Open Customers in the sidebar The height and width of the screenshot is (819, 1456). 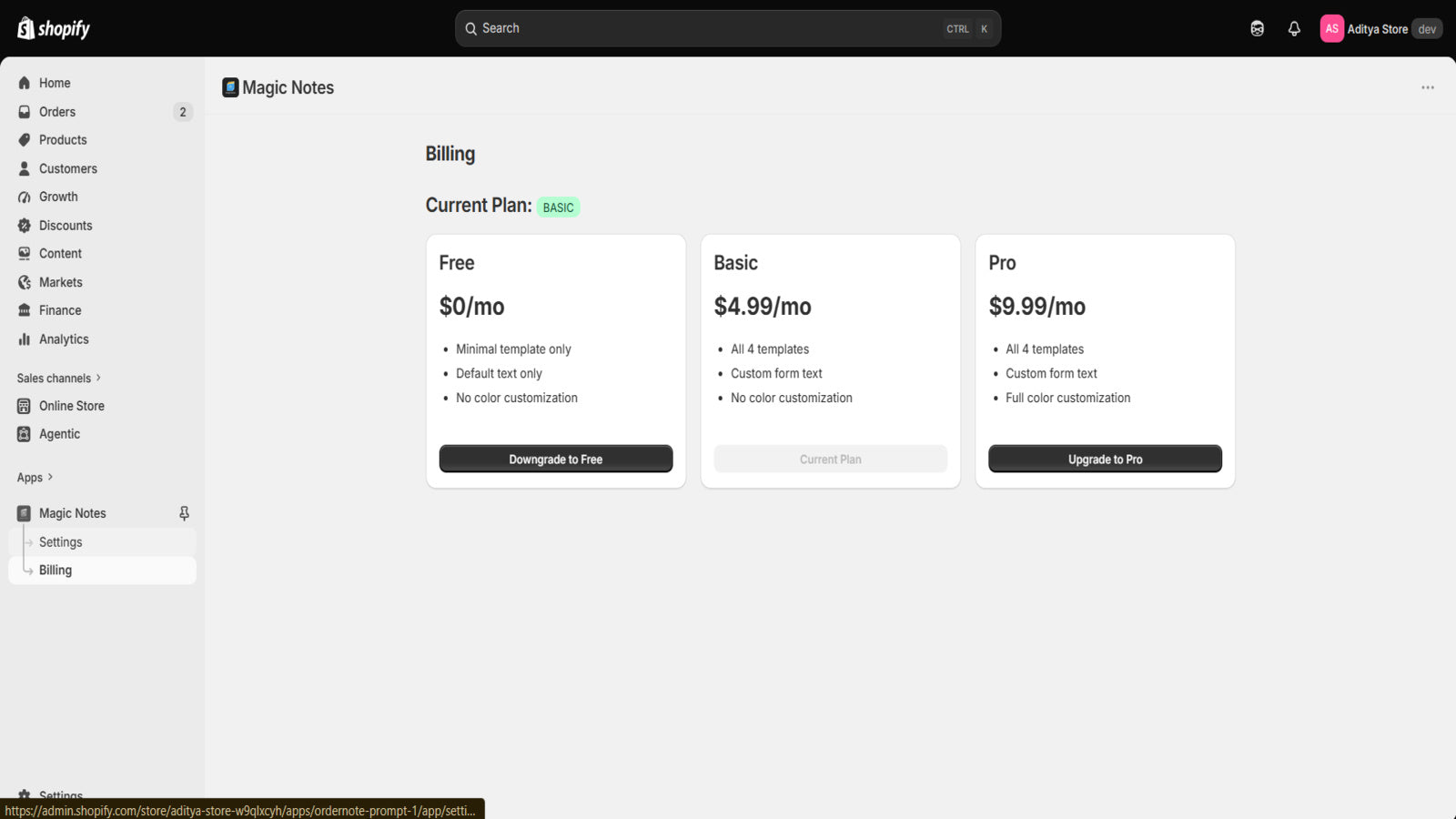[x=102, y=168]
